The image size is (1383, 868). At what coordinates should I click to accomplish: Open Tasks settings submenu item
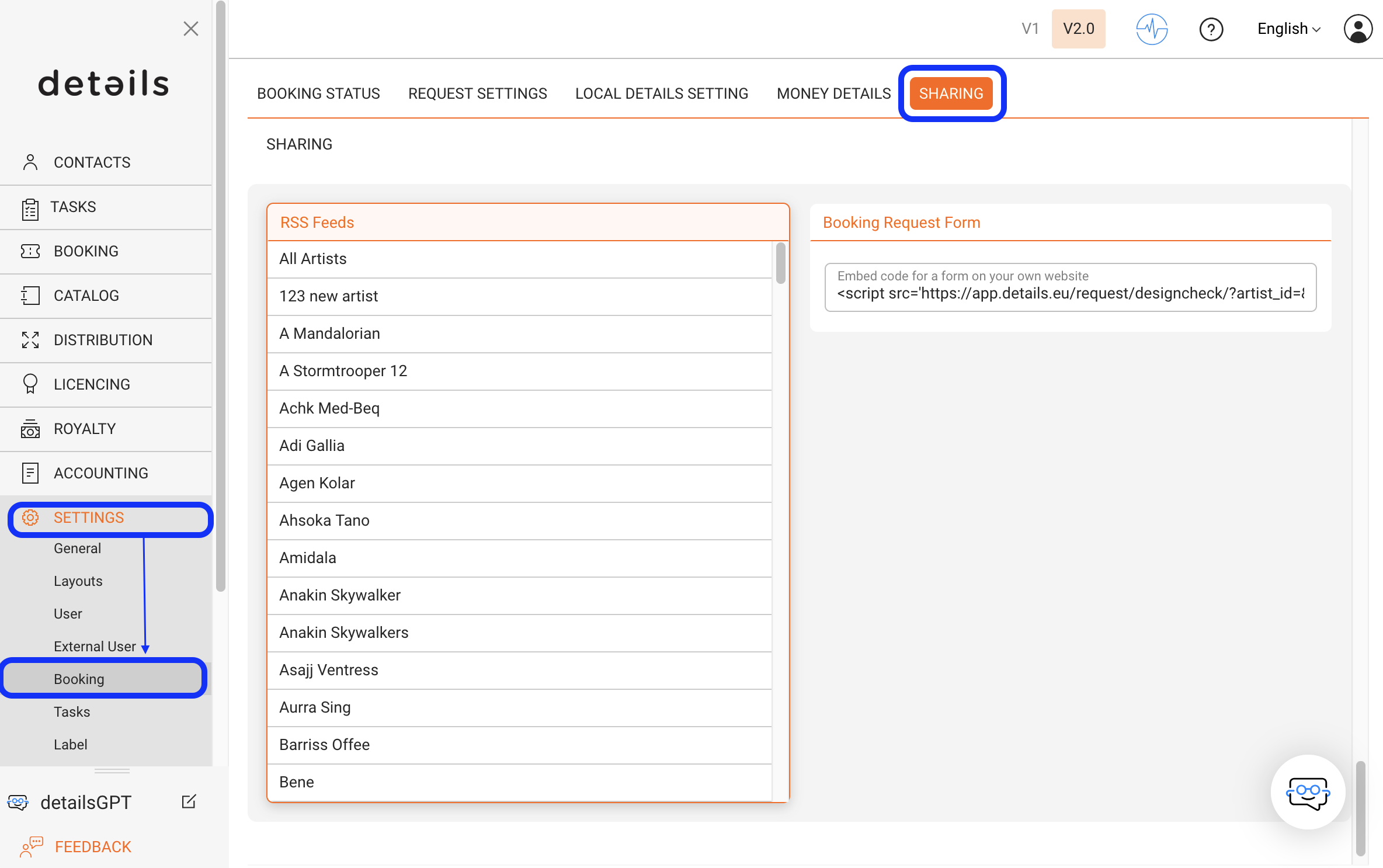coord(72,712)
